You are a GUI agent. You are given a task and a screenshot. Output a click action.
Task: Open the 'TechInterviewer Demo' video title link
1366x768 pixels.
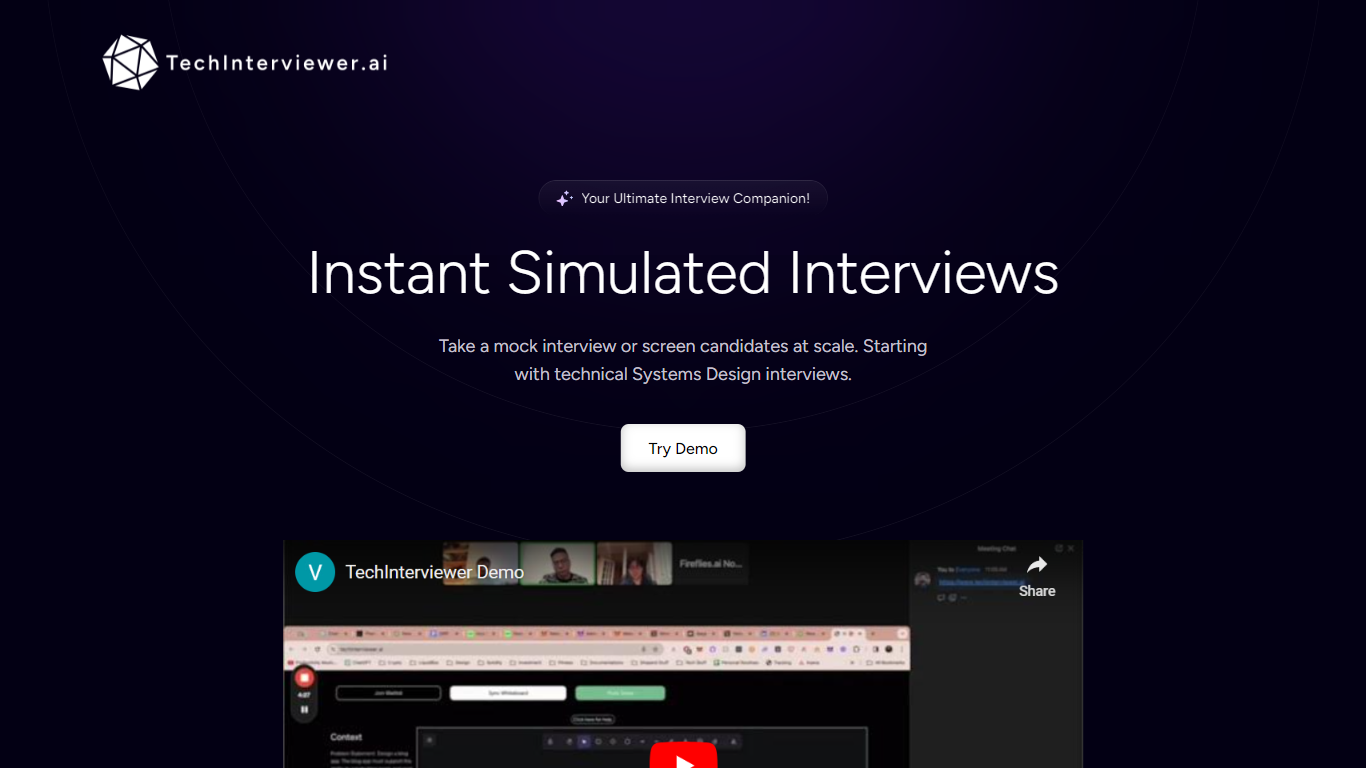(x=435, y=572)
